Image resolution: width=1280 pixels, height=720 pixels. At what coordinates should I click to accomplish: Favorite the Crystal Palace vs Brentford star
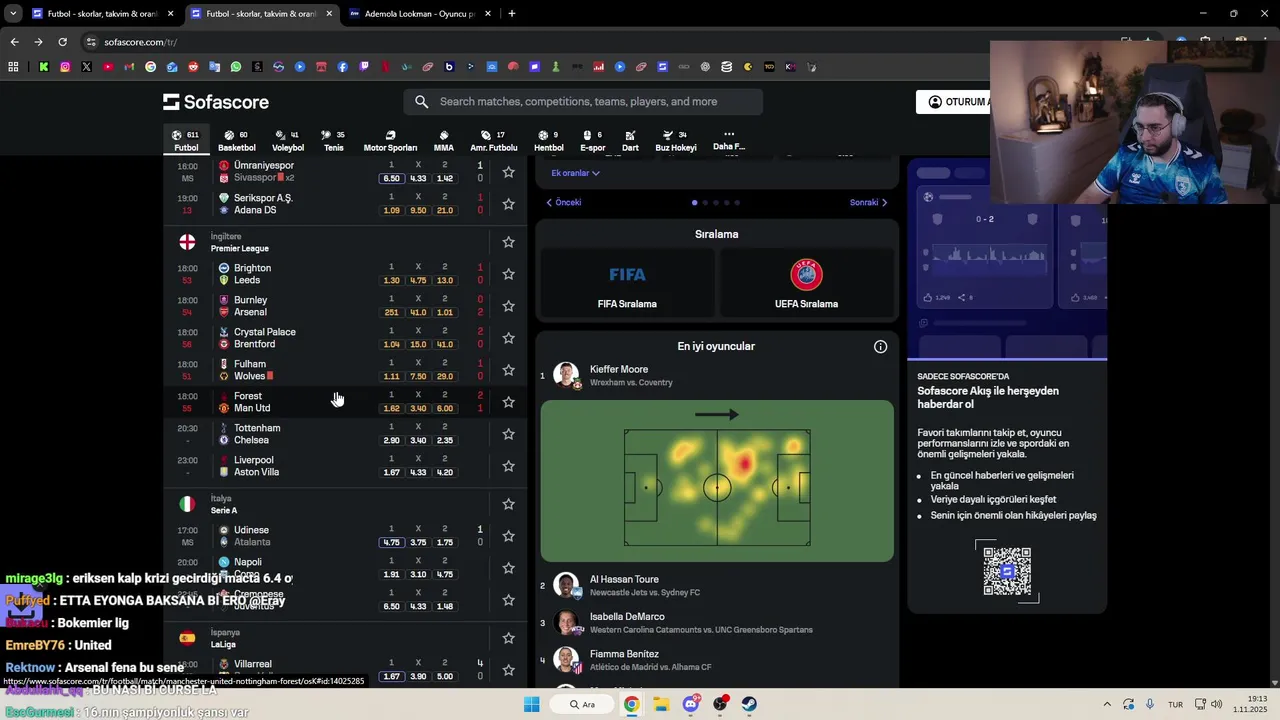[x=508, y=338]
